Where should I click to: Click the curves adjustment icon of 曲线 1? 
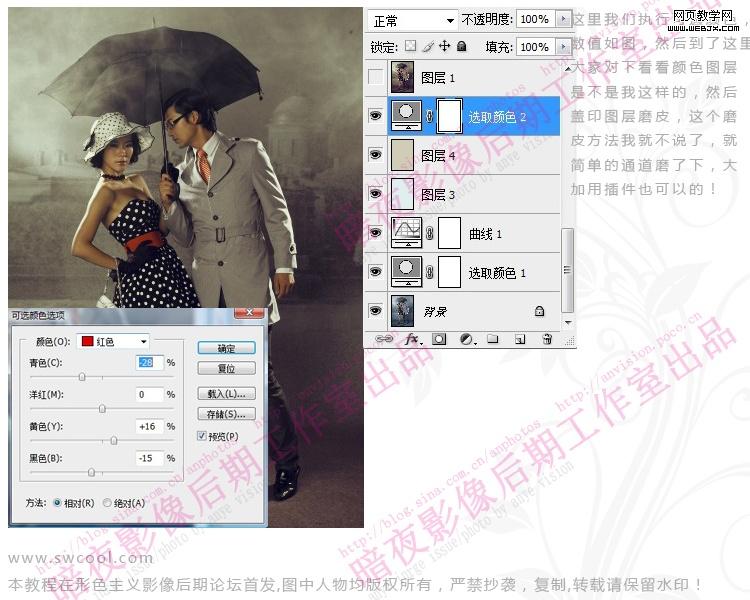(407, 233)
